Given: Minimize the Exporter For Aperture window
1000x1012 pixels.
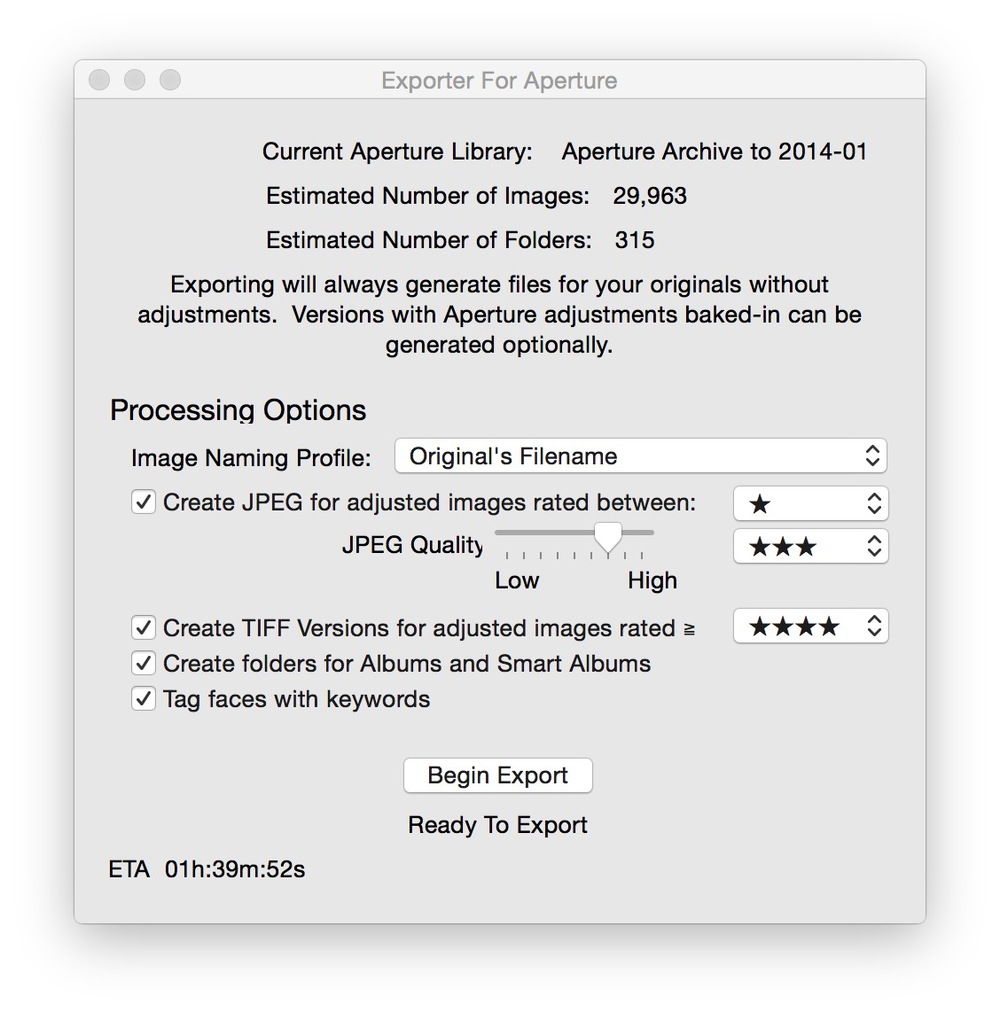Looking at the screenshot, I should pyautogui.click(x=135, y=80).
